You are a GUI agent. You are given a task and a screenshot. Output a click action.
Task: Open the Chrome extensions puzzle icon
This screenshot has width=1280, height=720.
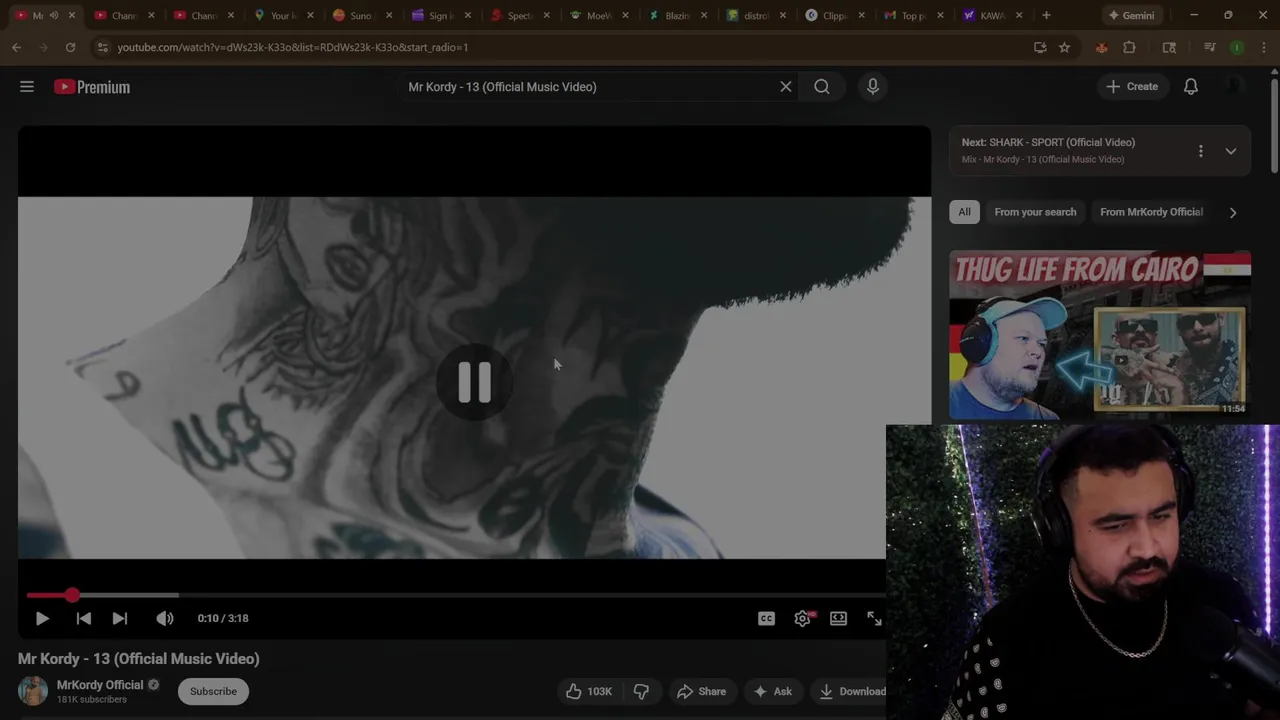(x=1129, y=47)
